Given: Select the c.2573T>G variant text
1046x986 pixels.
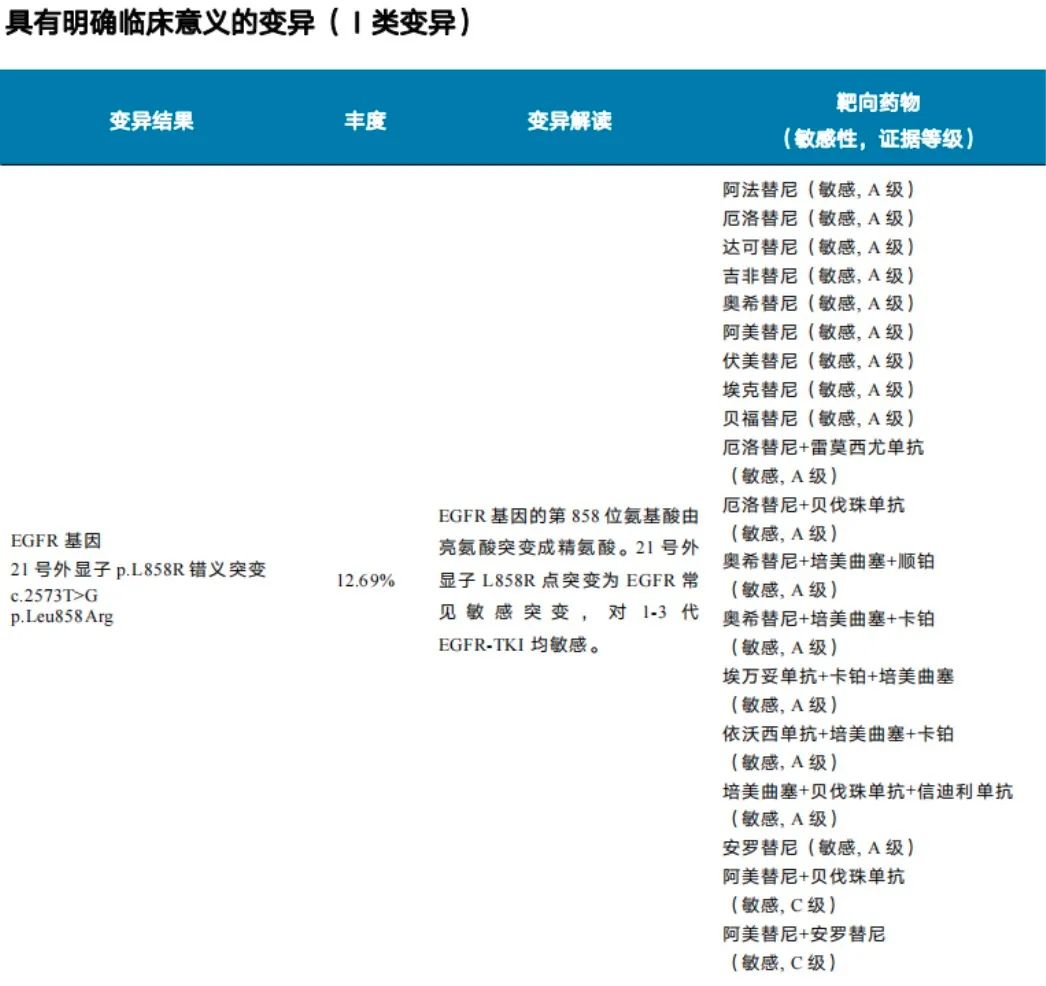Looking at the screenshot, I should (x=55, y=596).
